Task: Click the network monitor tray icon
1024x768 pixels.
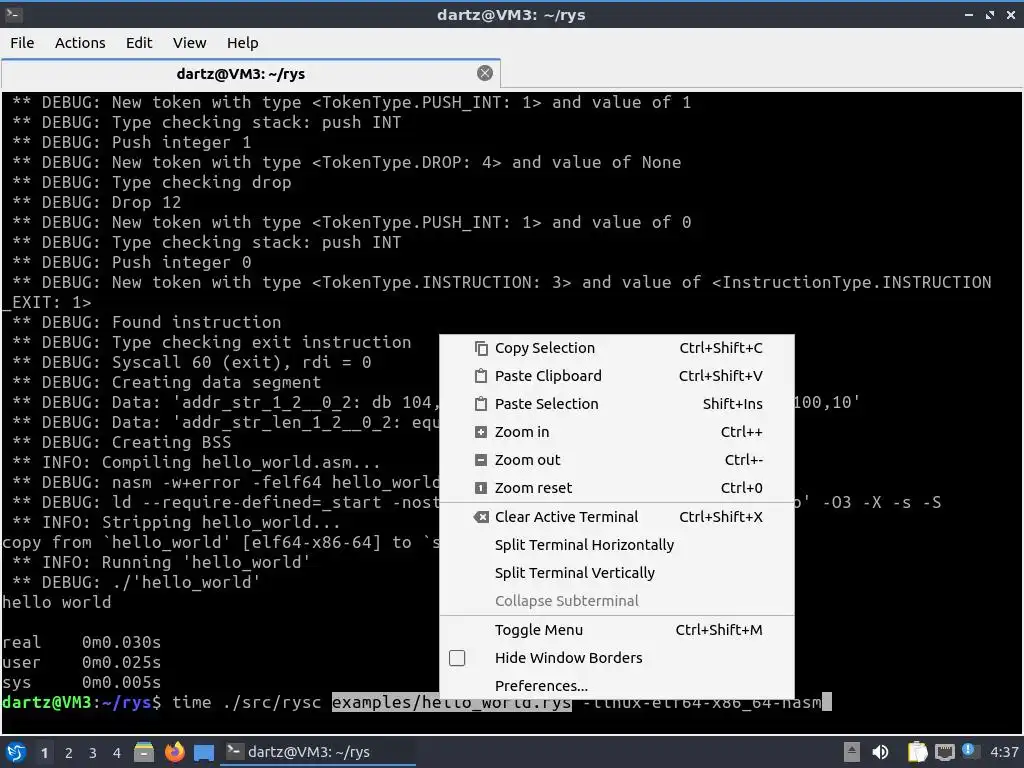Action: (944, 753)
